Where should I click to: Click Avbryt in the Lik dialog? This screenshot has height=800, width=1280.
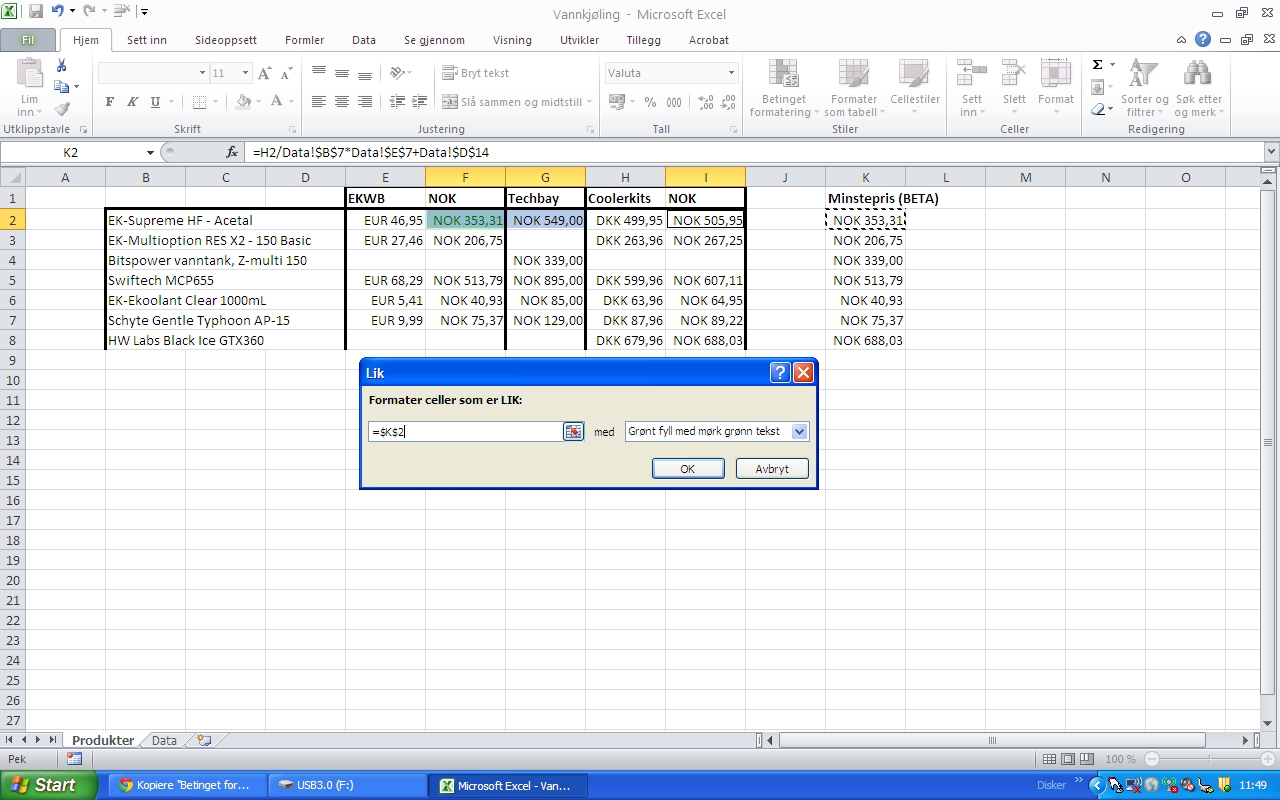[772, 469]
